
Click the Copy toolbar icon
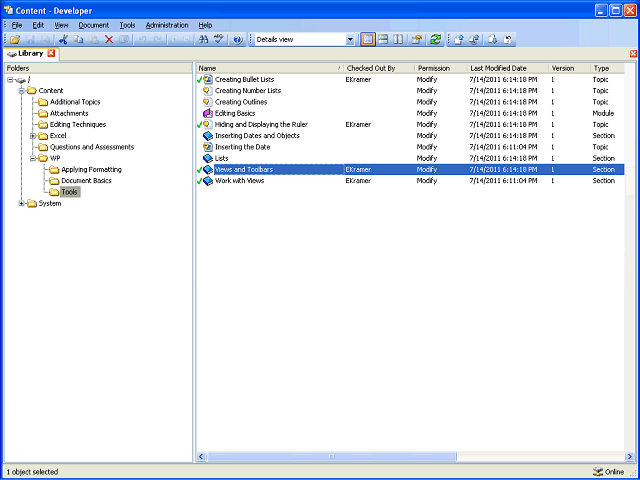click(78, 40)
